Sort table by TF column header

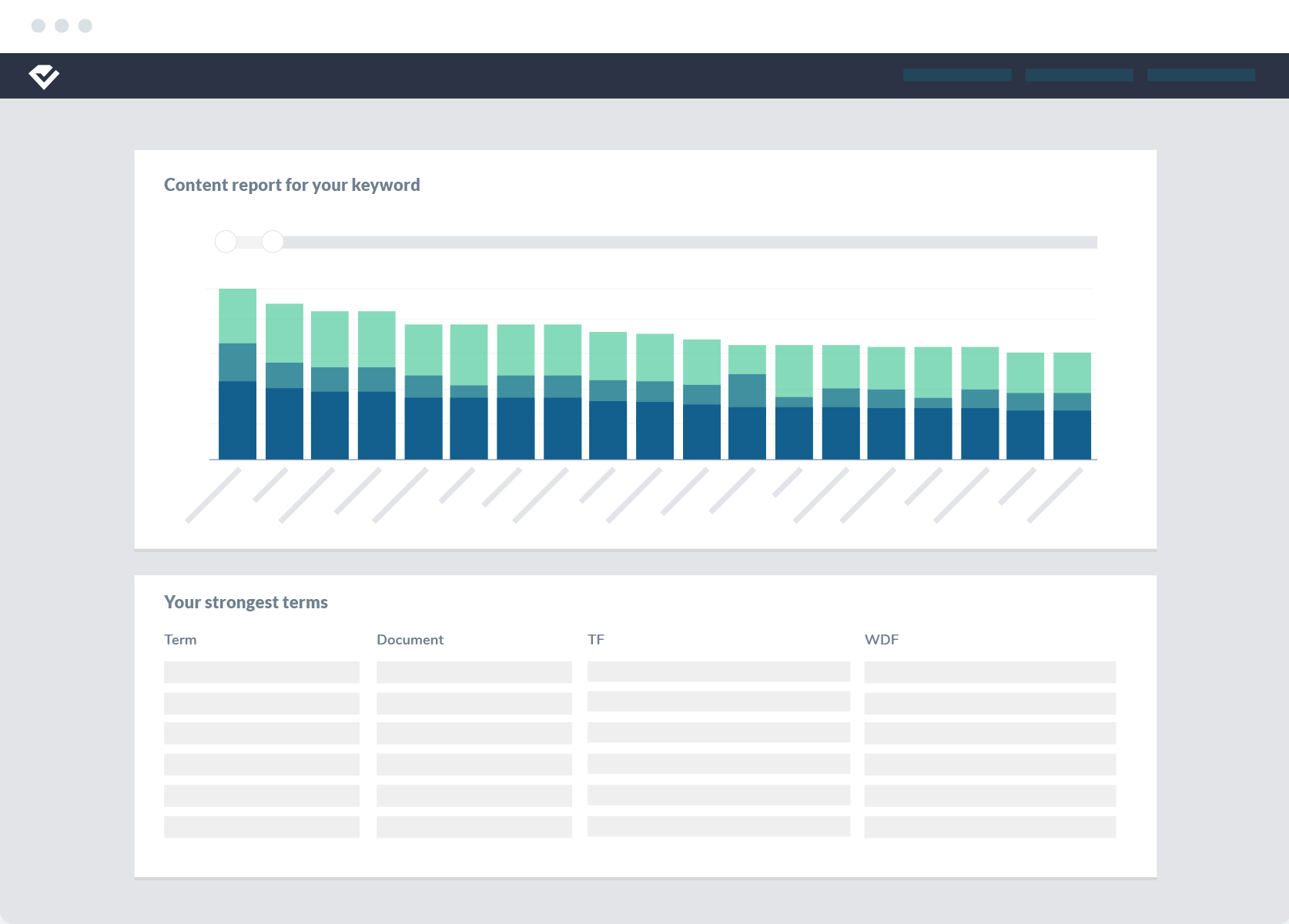coord(596,640)
